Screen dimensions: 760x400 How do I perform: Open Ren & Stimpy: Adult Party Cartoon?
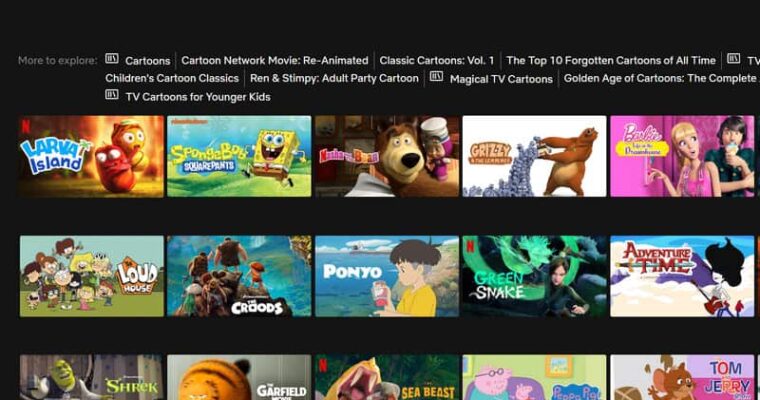334,79
